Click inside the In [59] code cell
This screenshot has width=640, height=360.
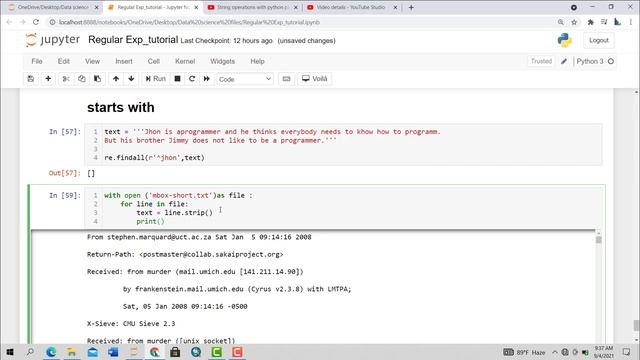pyautogui.click(x=343, y=208)
